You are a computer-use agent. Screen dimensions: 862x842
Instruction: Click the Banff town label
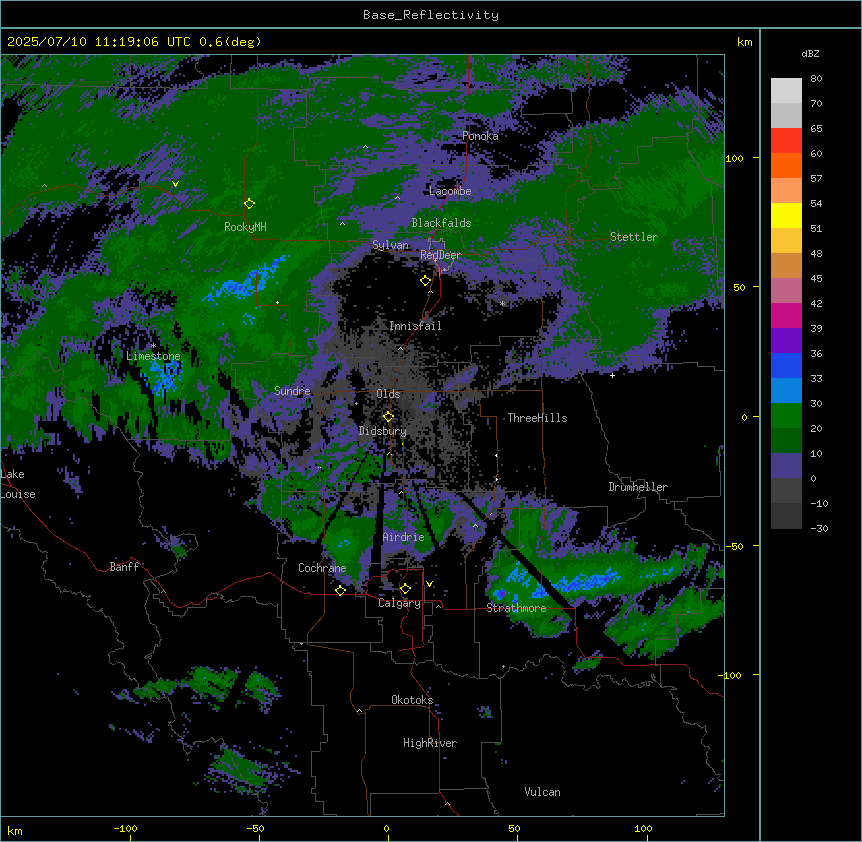click(124, 567)
